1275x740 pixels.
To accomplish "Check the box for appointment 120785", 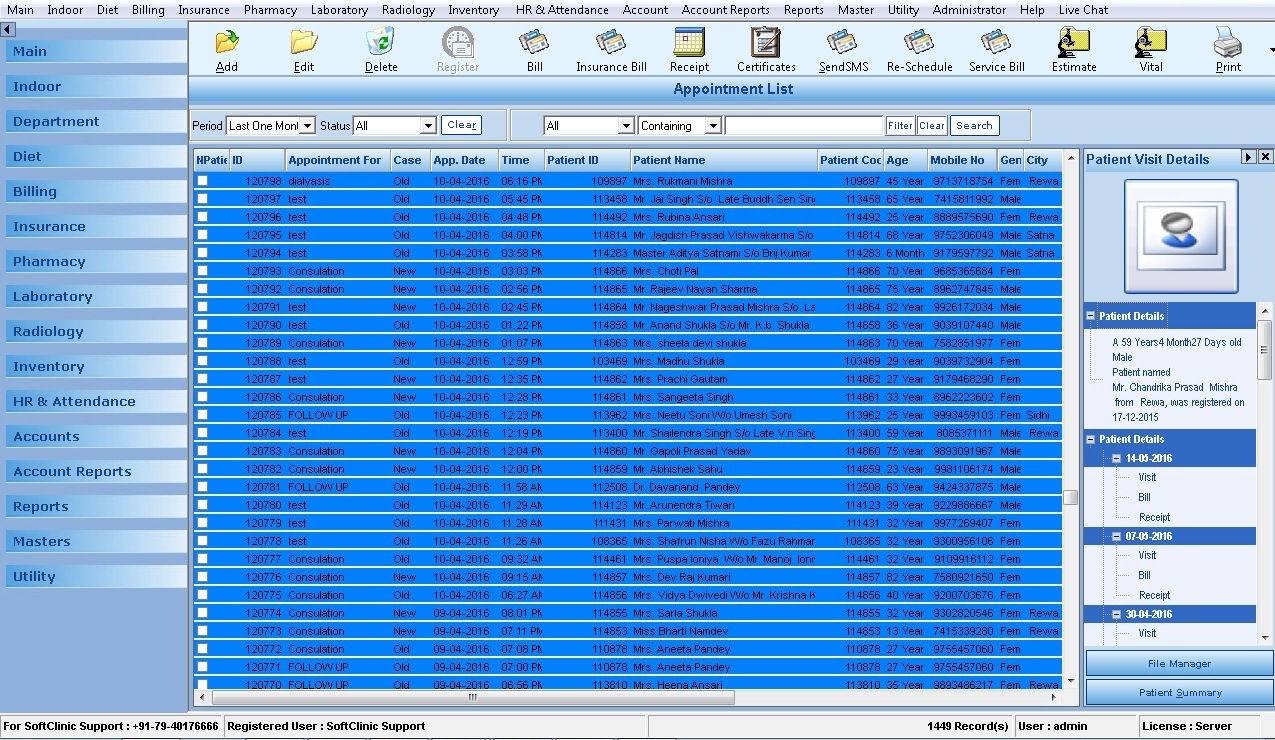I will 203,415.
